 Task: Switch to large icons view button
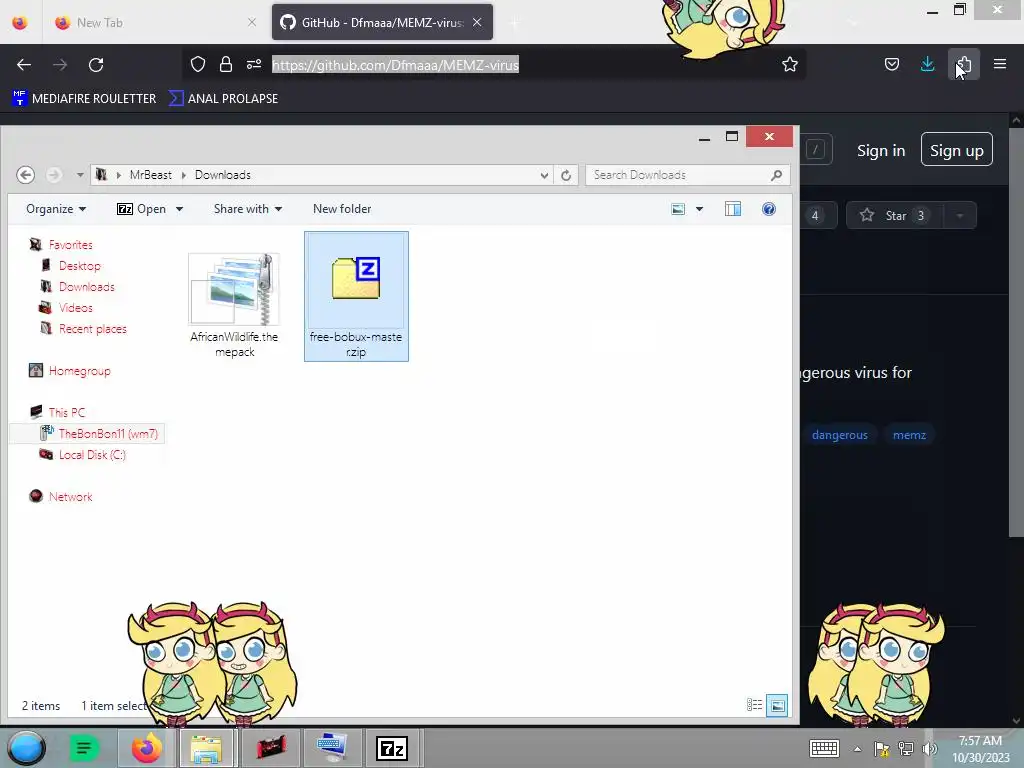tap(777, 705)
